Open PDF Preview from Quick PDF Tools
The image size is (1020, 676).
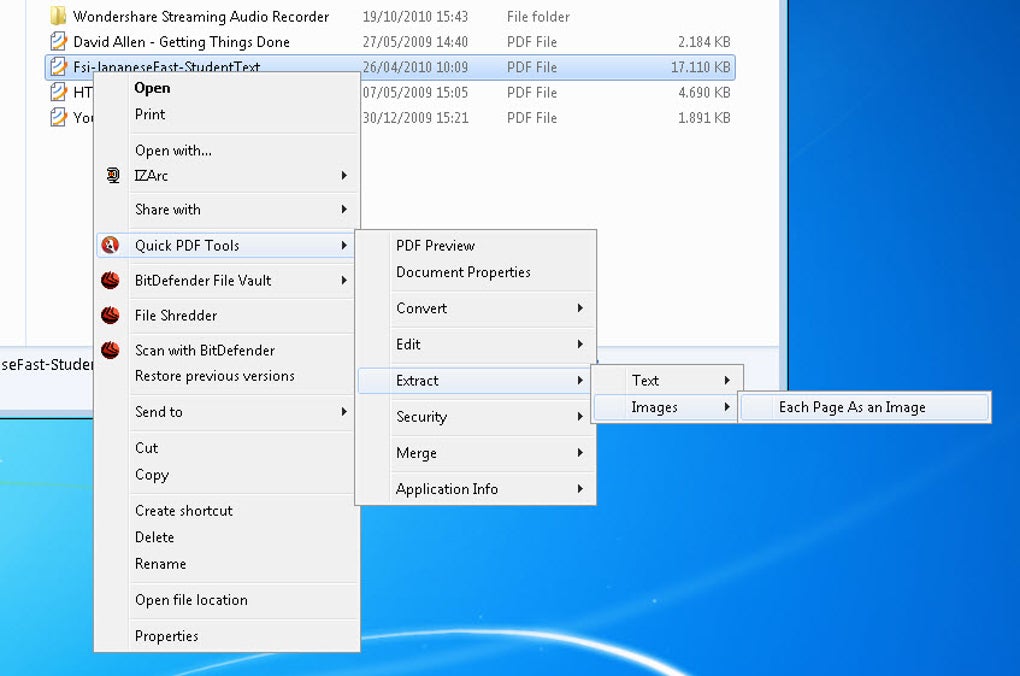tap(435, 245)
